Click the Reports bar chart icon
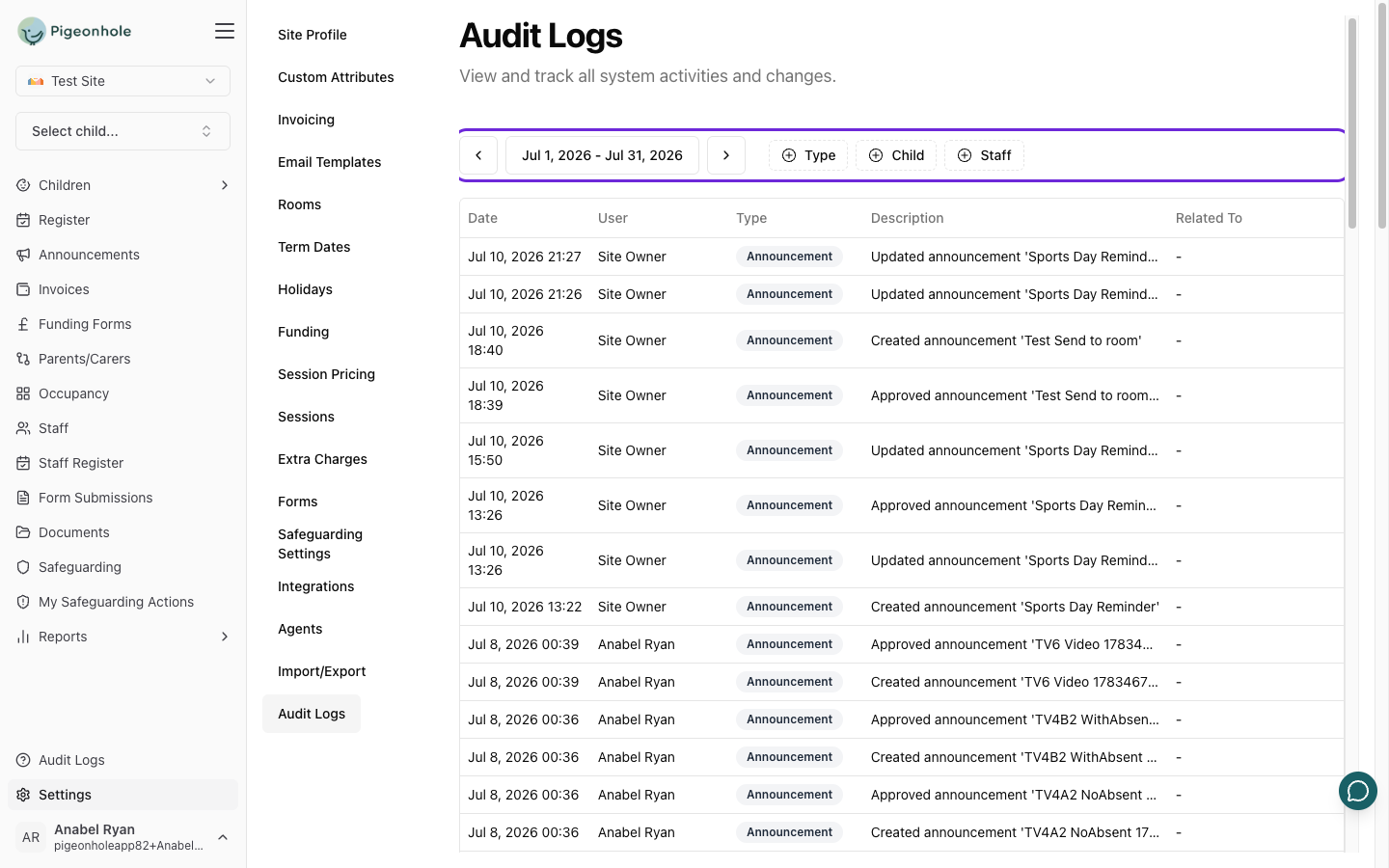 coord(23,637)
